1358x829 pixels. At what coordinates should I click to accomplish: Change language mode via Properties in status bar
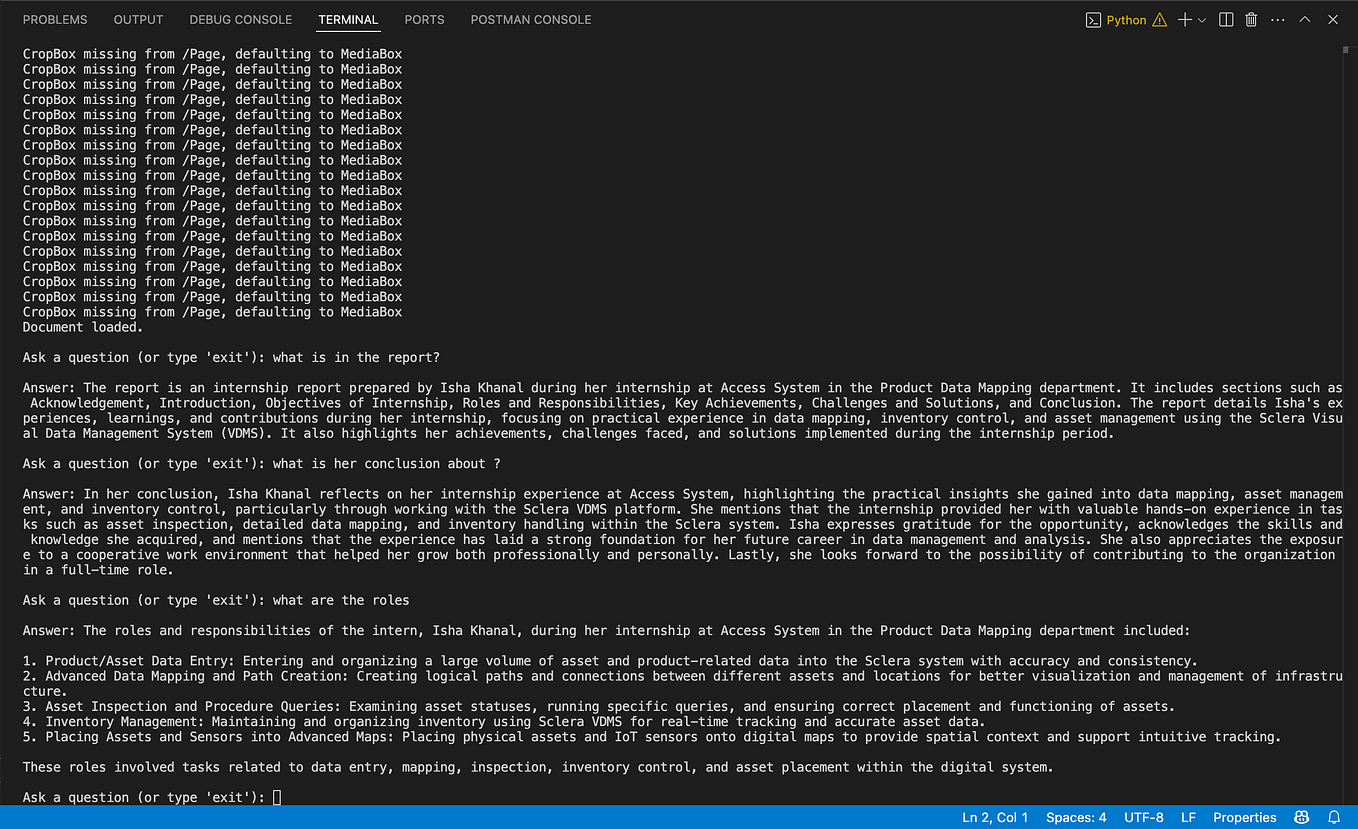(1244, 817)
